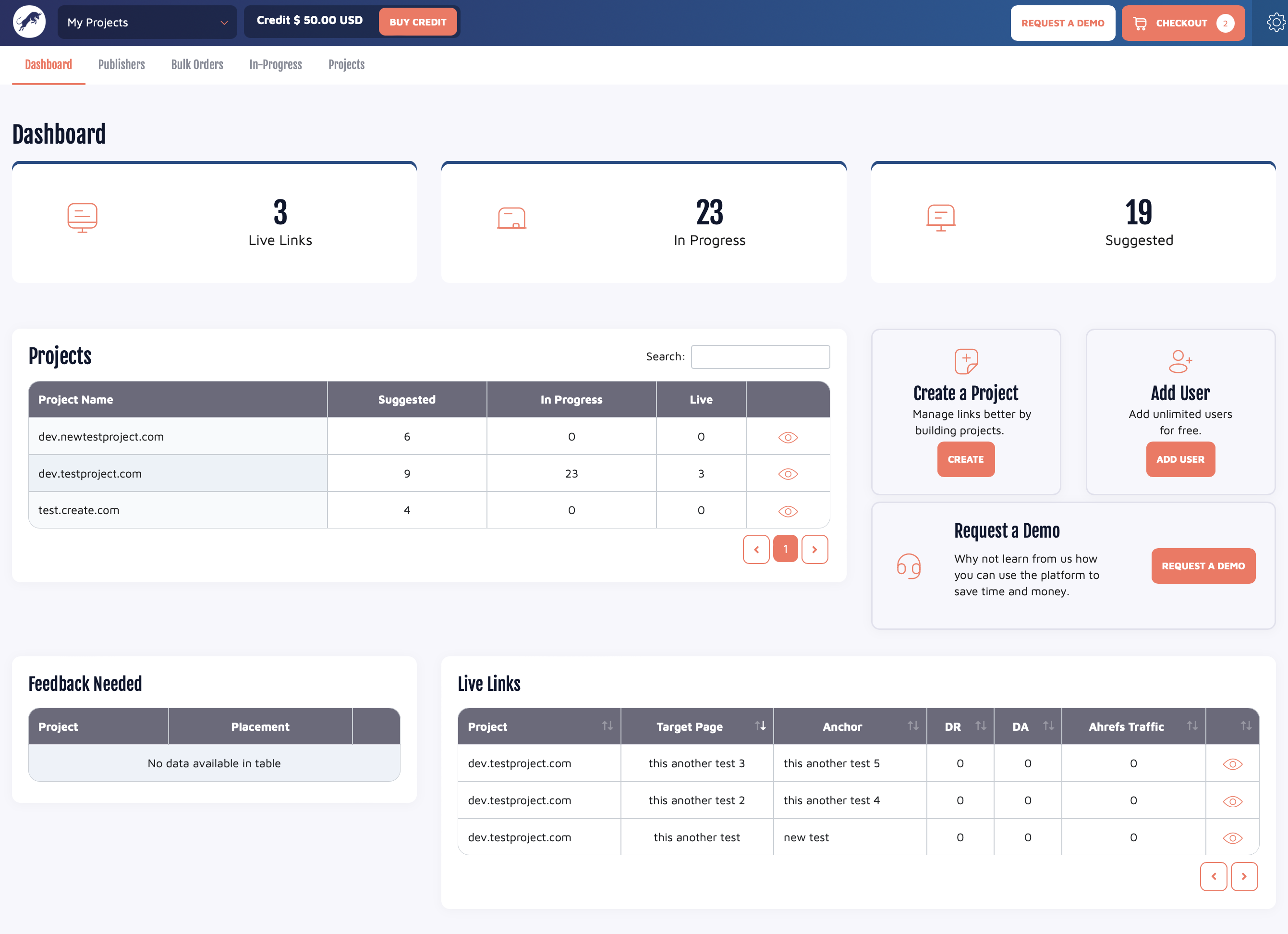Click the Suggested presentation board icon

coord(941,218)
